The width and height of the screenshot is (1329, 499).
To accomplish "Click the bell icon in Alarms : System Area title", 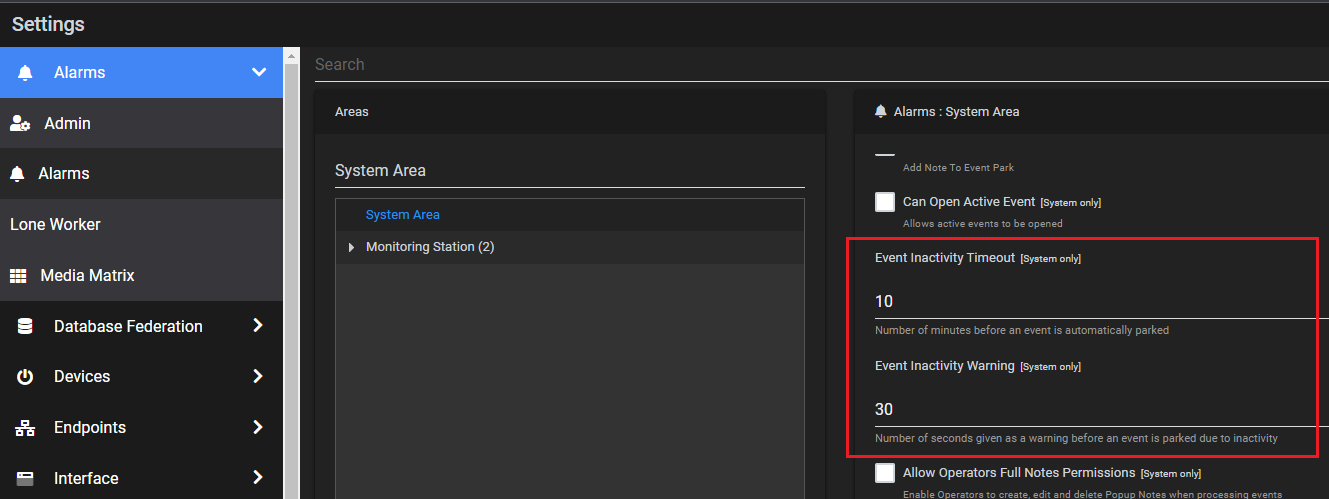I will click(881, 111).
